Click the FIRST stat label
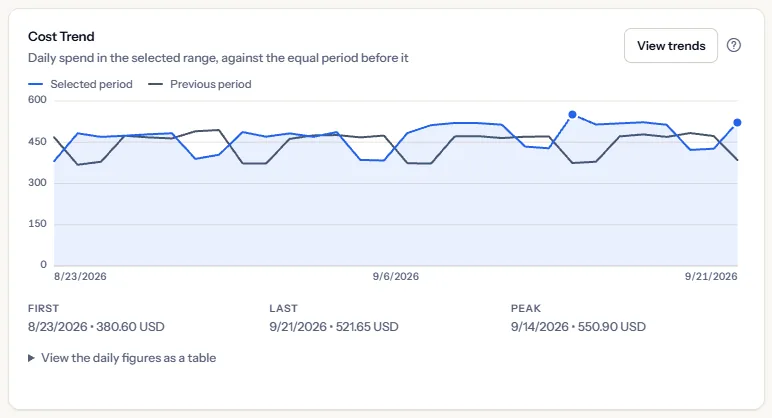Image resolution: width=772 pixels, height=418 pixels. pos(43,308)
